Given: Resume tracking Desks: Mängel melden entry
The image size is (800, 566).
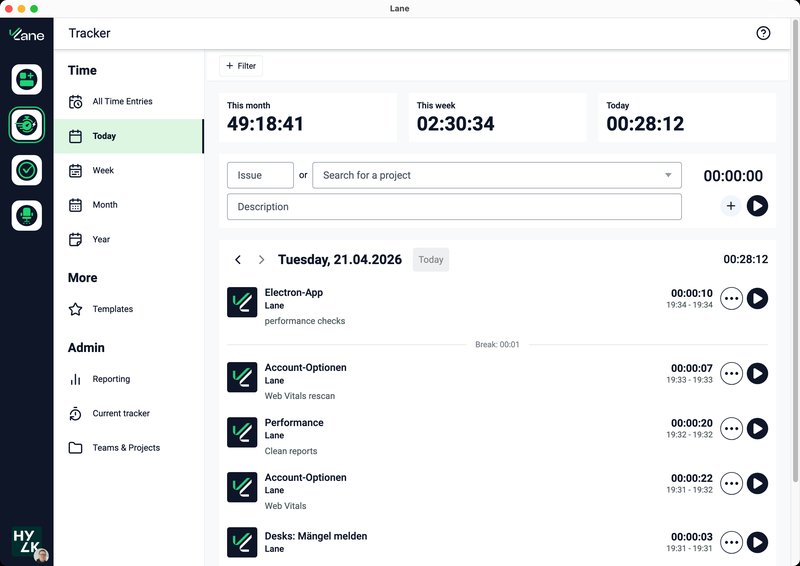Looking at the screenshot, I should point(757,542).
